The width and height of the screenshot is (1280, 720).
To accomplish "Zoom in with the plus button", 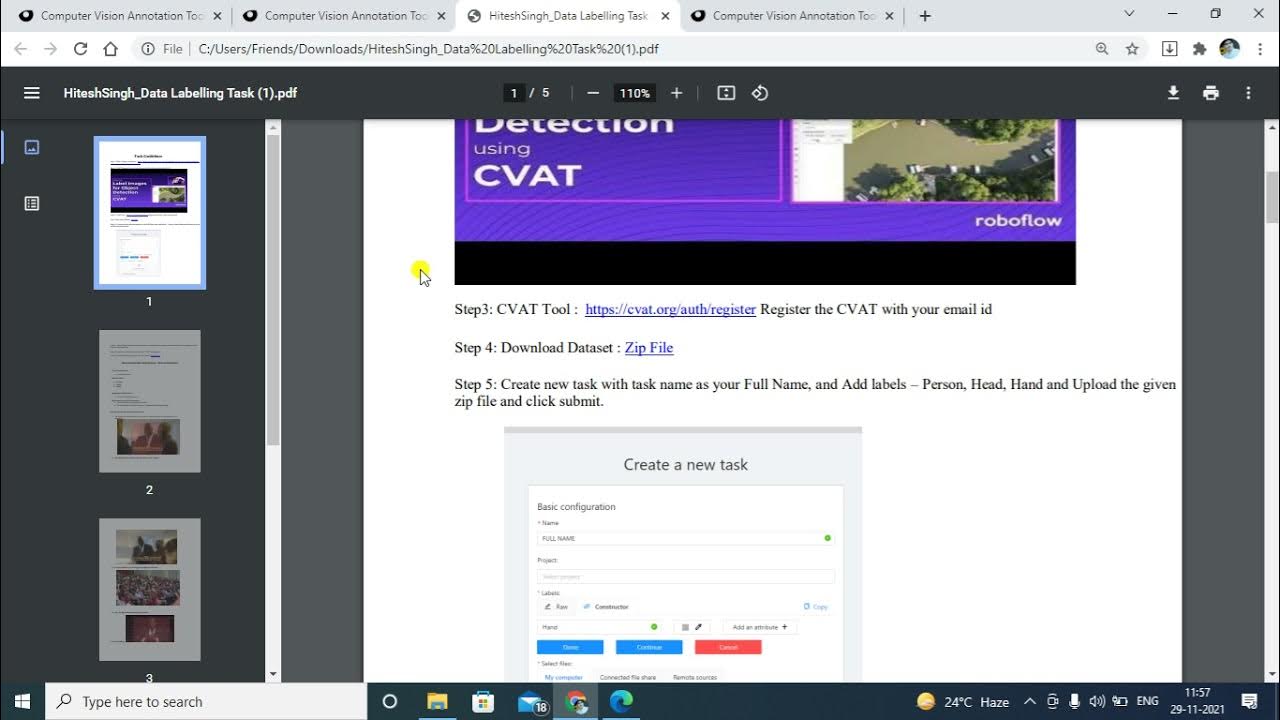I will (x=676, y=93).
